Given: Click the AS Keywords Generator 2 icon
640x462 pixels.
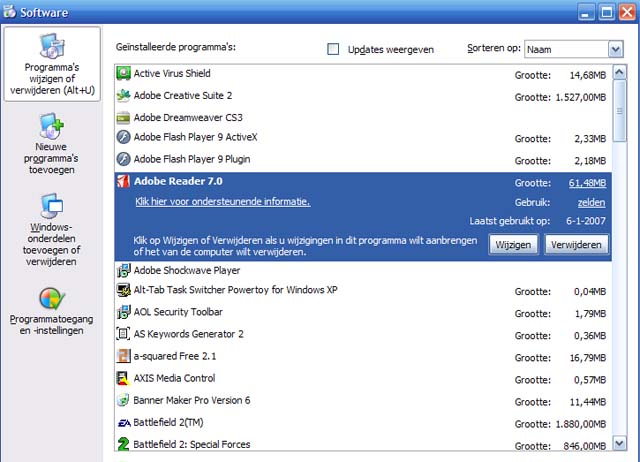Looking at the screenshot, I should tap(123, 334).
